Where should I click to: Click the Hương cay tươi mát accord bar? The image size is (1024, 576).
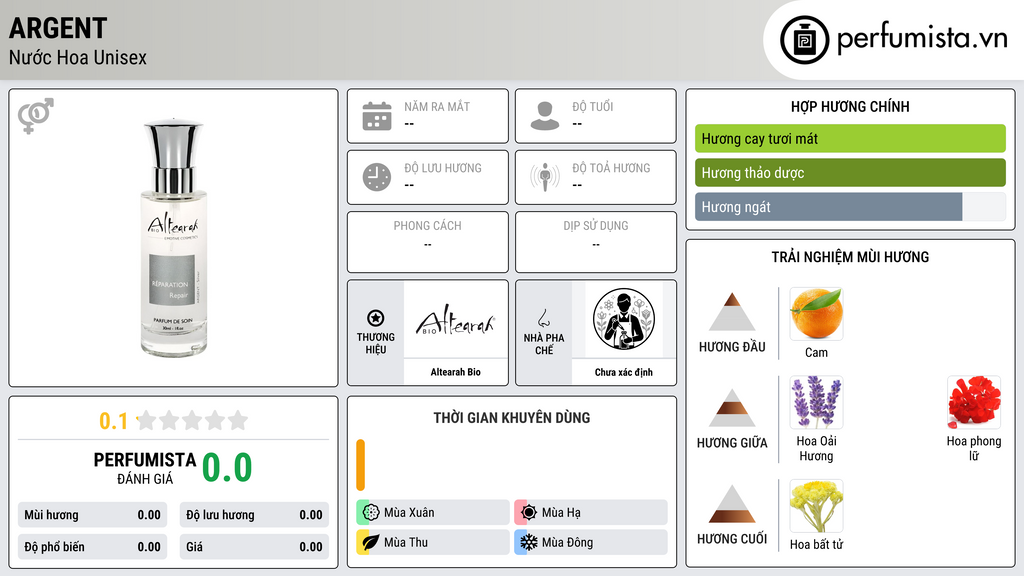click(850, 138)
